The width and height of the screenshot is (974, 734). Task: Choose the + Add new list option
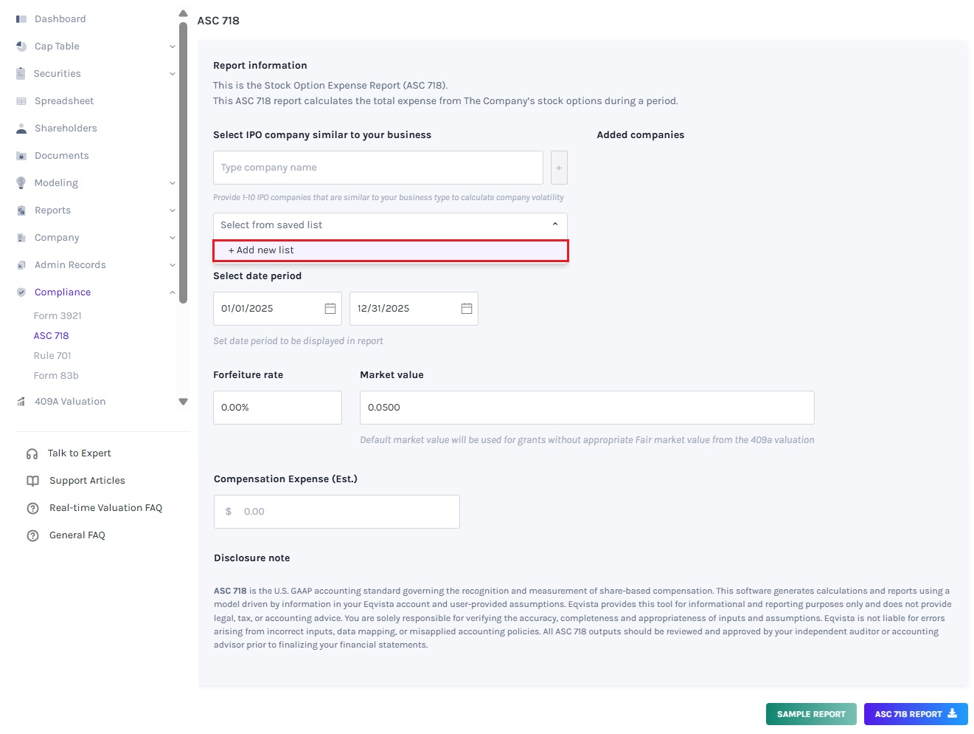391,250
